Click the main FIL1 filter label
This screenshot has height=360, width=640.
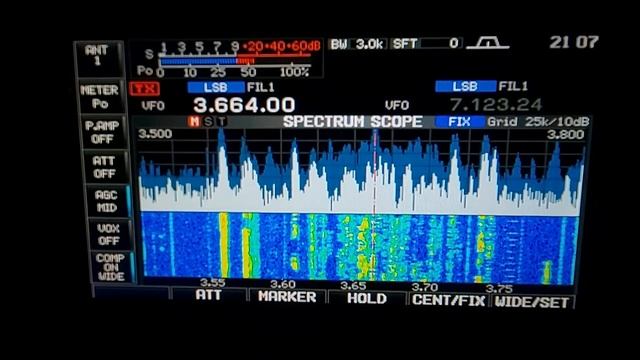pyautogui.click(x=260, y=87)
